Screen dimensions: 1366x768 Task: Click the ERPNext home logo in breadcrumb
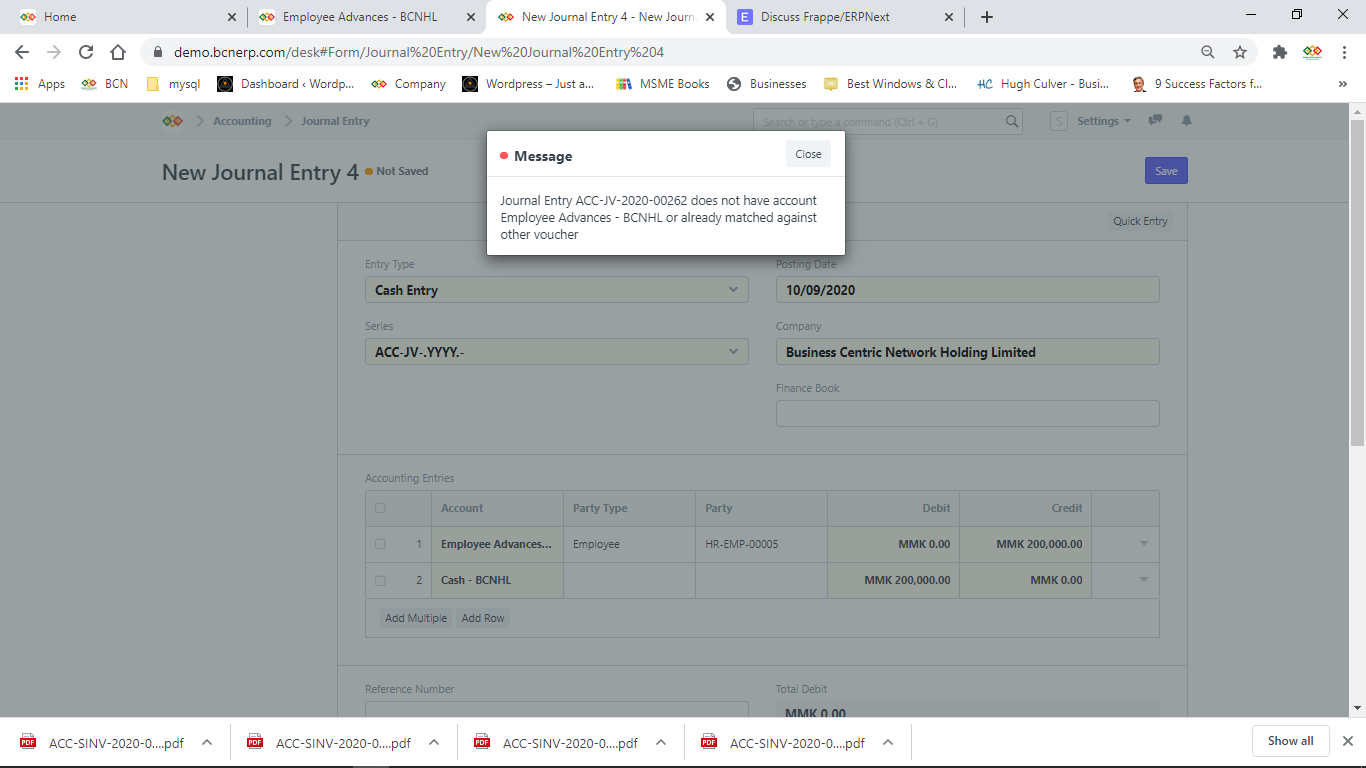tap(172, 121)
